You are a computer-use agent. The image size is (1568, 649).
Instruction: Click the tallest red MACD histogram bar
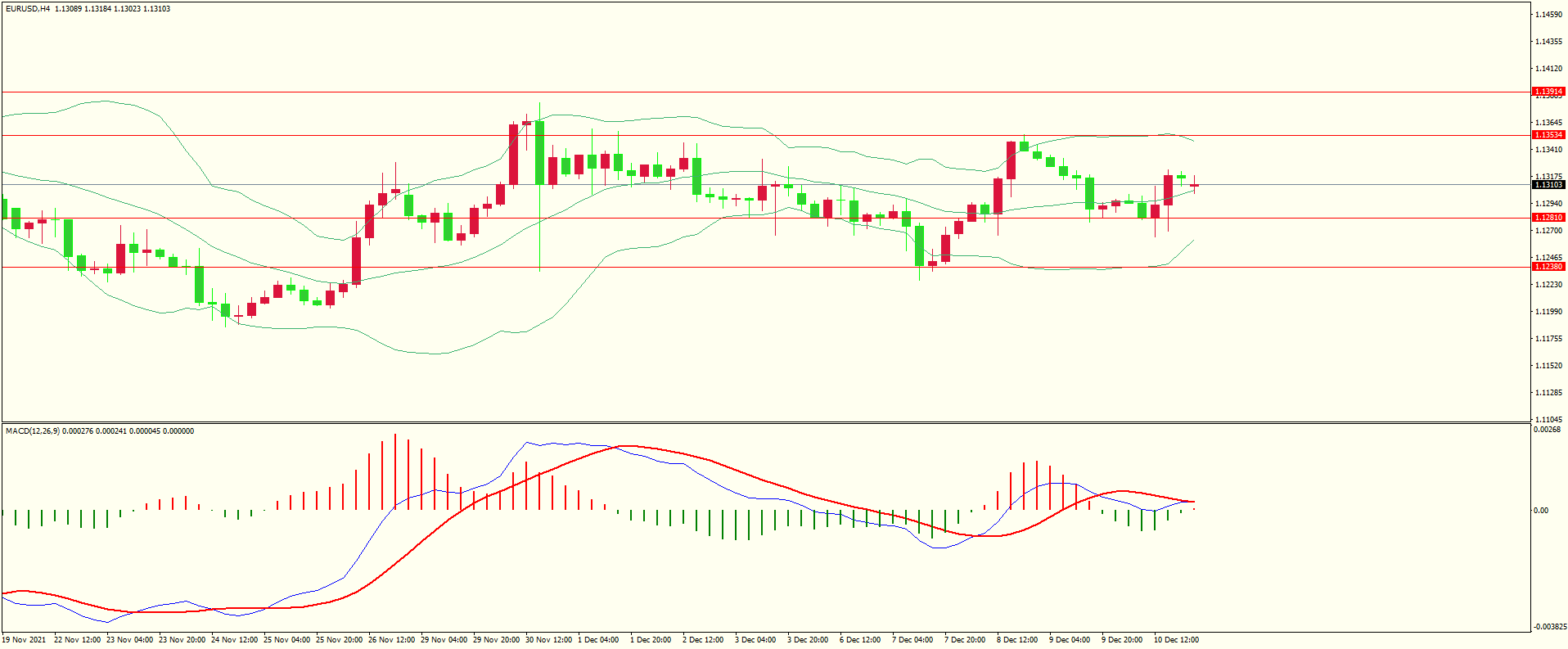pyautogui.click(x=395, y=471)
